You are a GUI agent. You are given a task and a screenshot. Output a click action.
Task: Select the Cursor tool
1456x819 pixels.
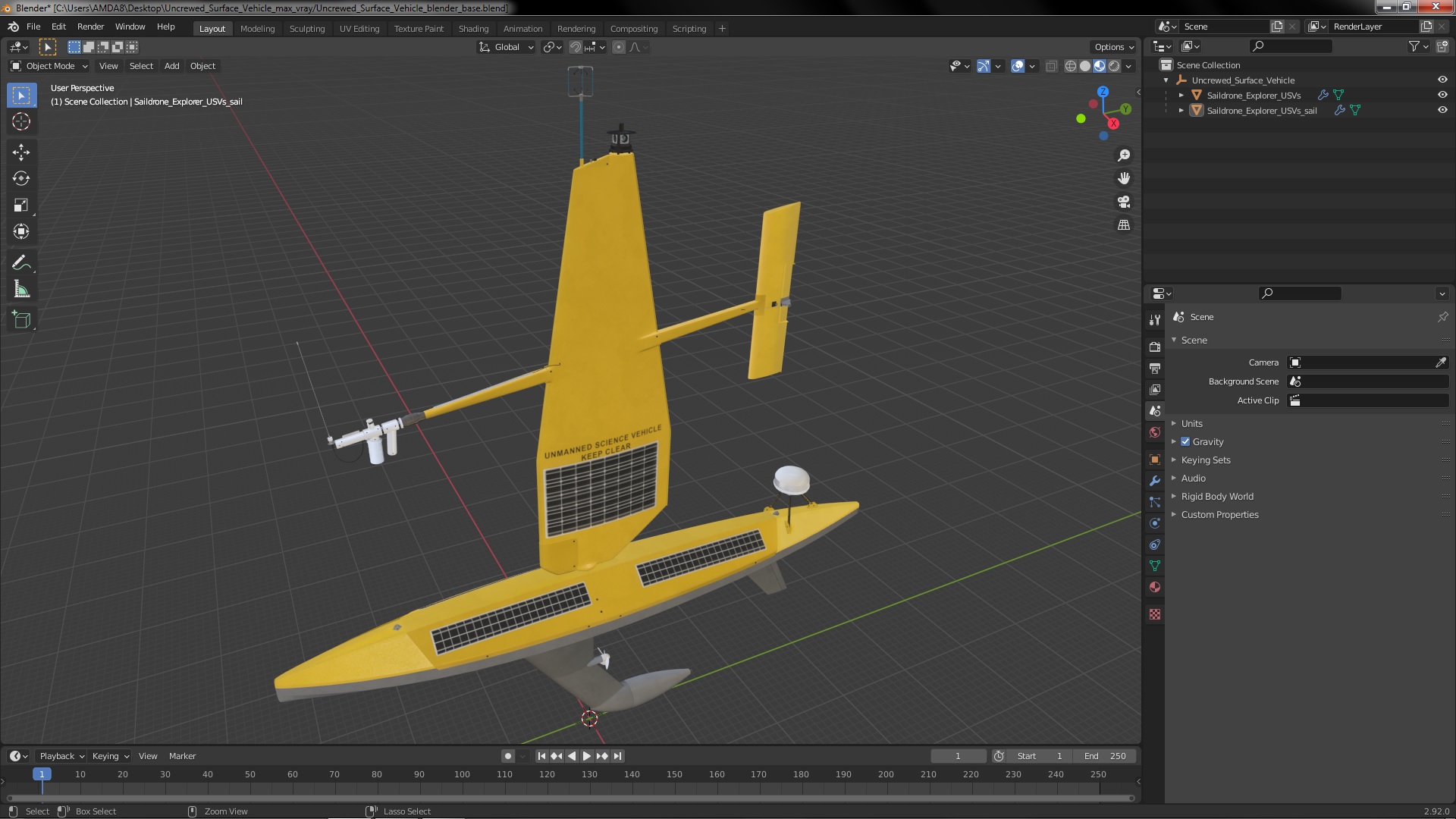tap(21, 121)
